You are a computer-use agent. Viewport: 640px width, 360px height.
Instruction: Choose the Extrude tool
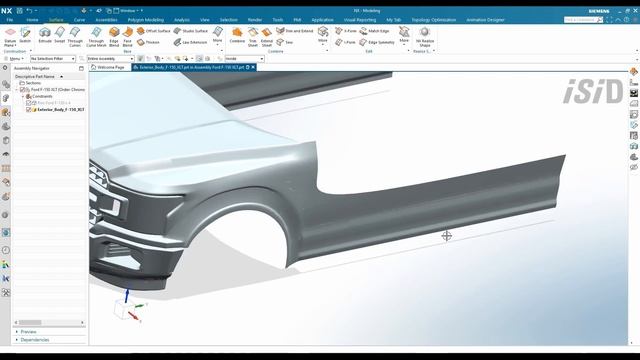45,35
